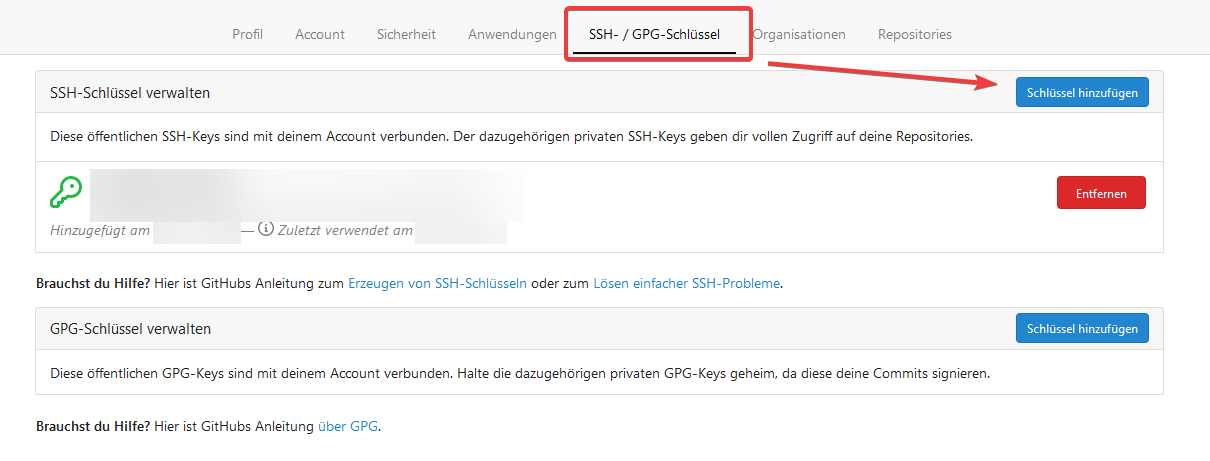
Task: Open the Profil tab
Action: [x=247, y=34]
